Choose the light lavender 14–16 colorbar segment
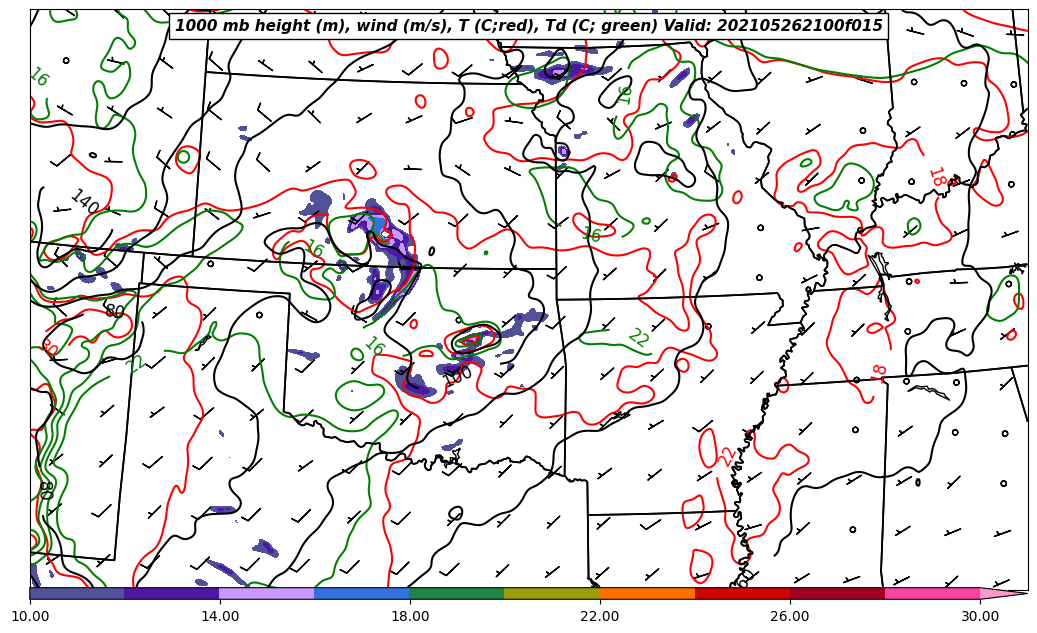The image size is (1037, 633). coord(267,593)
